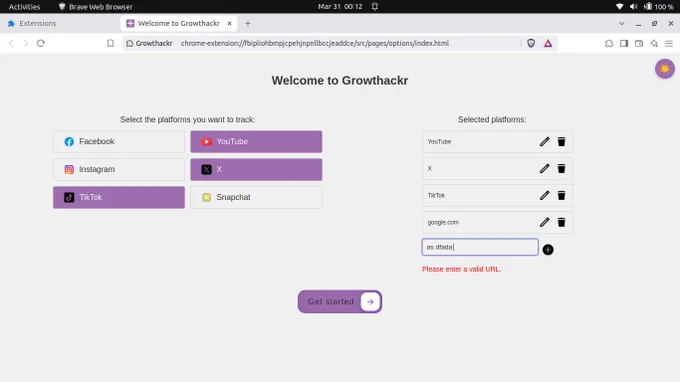The image size is (680, 382).
Task: Toggle Snapchat platform tracking
Action: [256, 197]
